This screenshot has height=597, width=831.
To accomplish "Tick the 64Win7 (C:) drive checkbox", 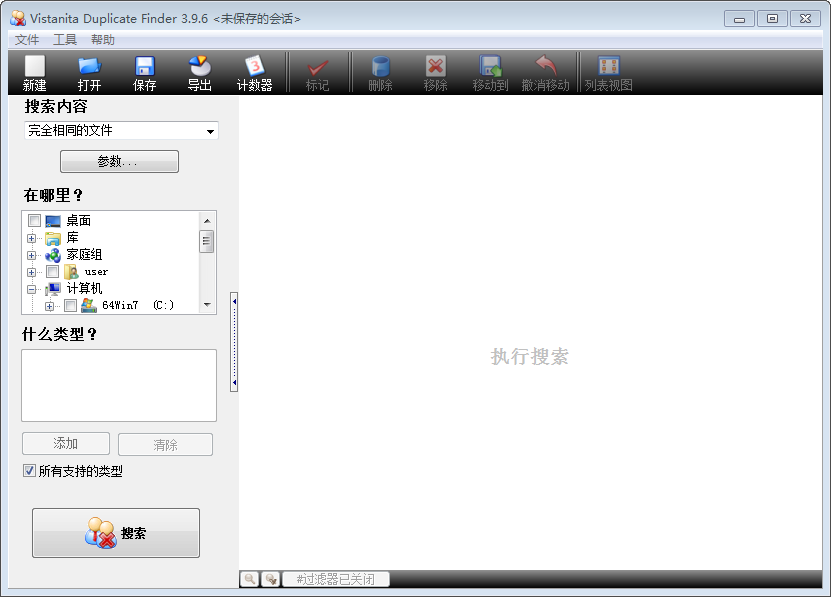I will pos(70,306).
